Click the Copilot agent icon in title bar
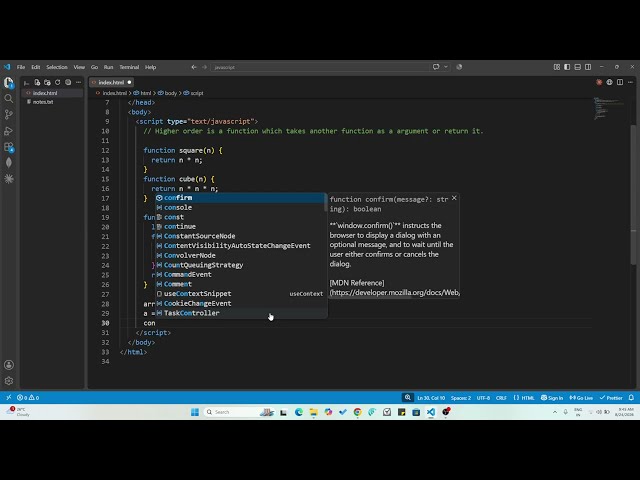 click(459, 67)
